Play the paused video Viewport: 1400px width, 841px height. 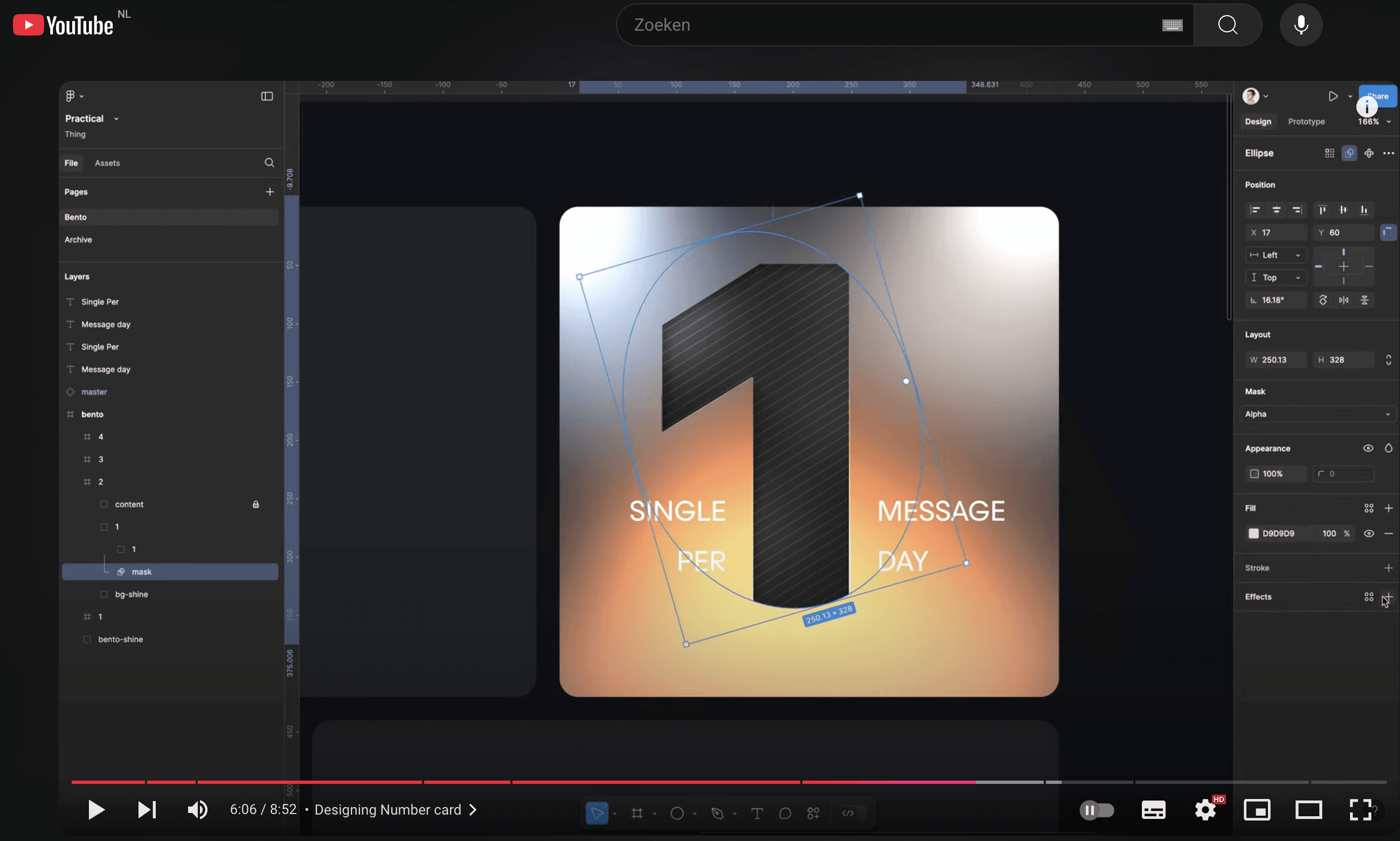coord(96,810)
